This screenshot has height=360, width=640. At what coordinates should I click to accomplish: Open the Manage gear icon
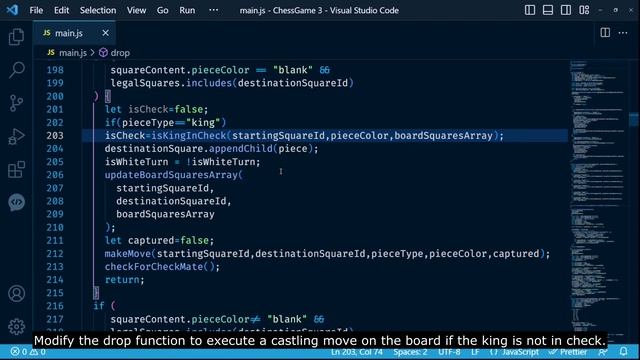click(16, 327)
